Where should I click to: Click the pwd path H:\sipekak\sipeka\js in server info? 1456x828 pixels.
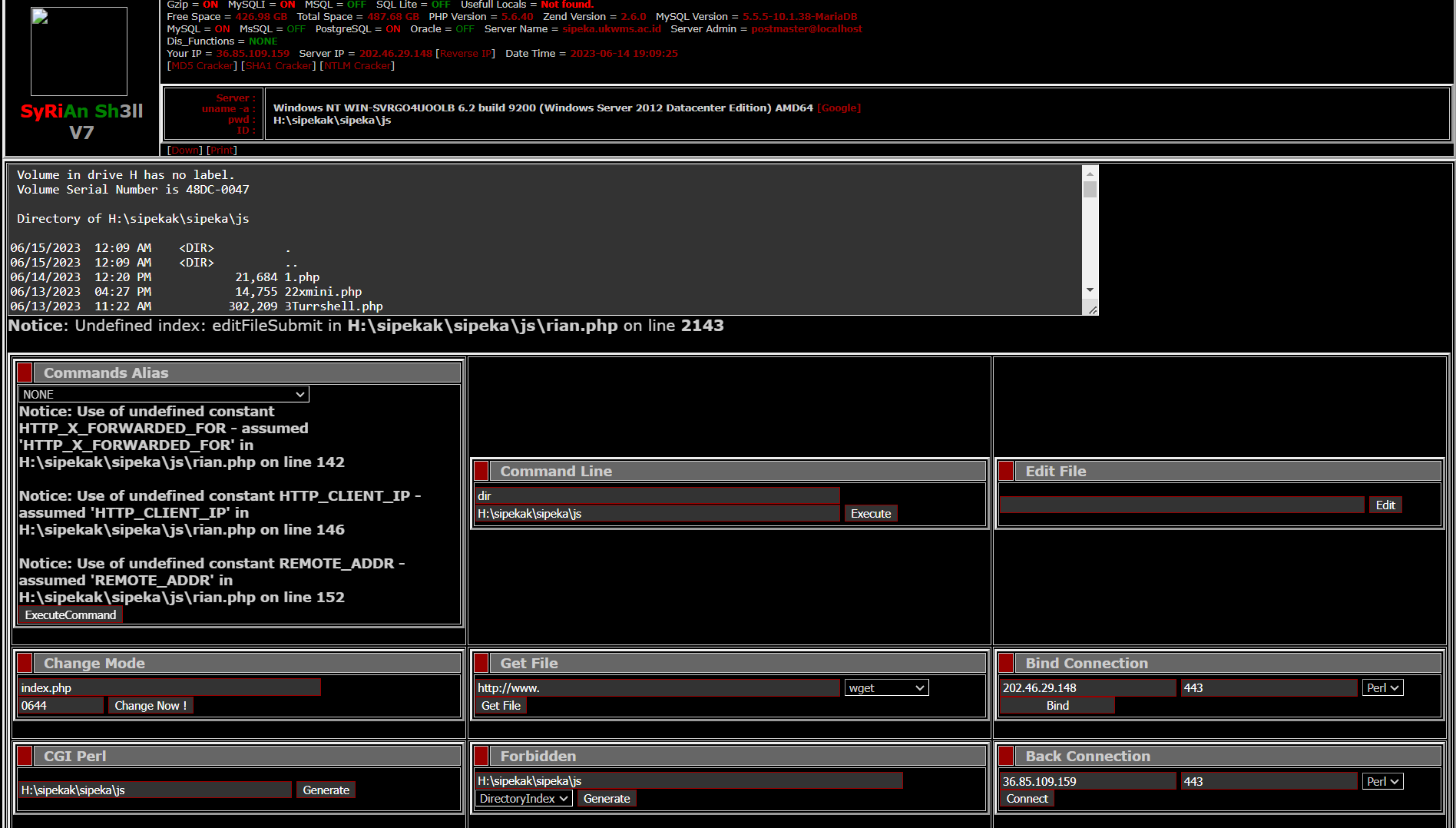tap(332, 121)
